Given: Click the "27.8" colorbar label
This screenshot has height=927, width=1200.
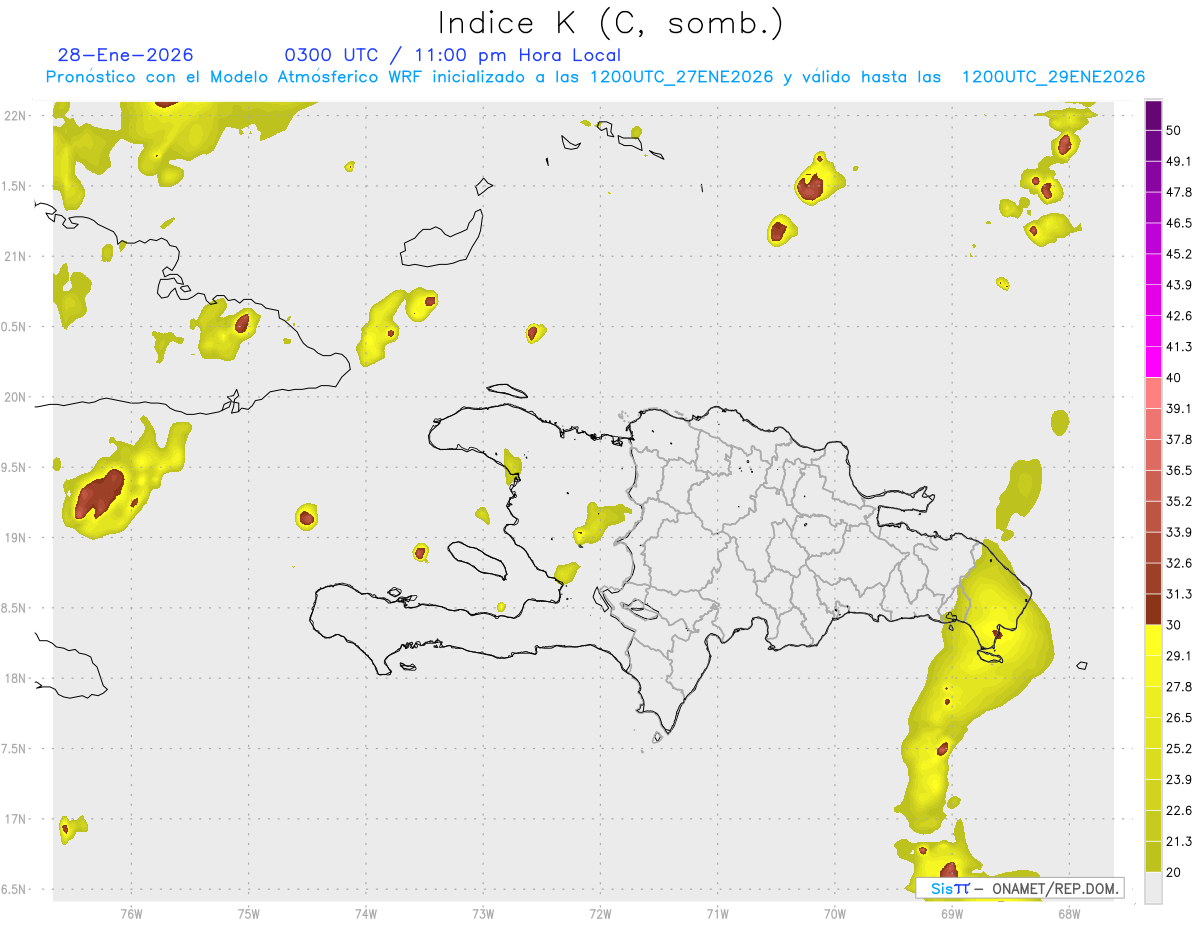Looking at the screenshot, I should point(1179,687).
